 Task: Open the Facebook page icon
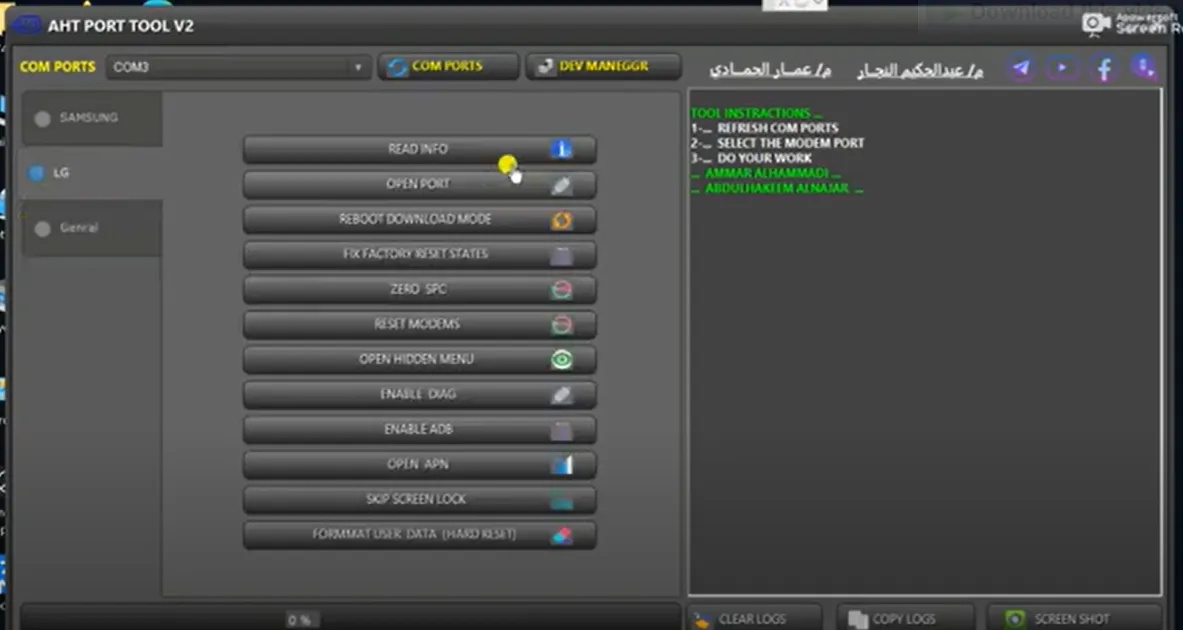click(x=1104, y=69)
